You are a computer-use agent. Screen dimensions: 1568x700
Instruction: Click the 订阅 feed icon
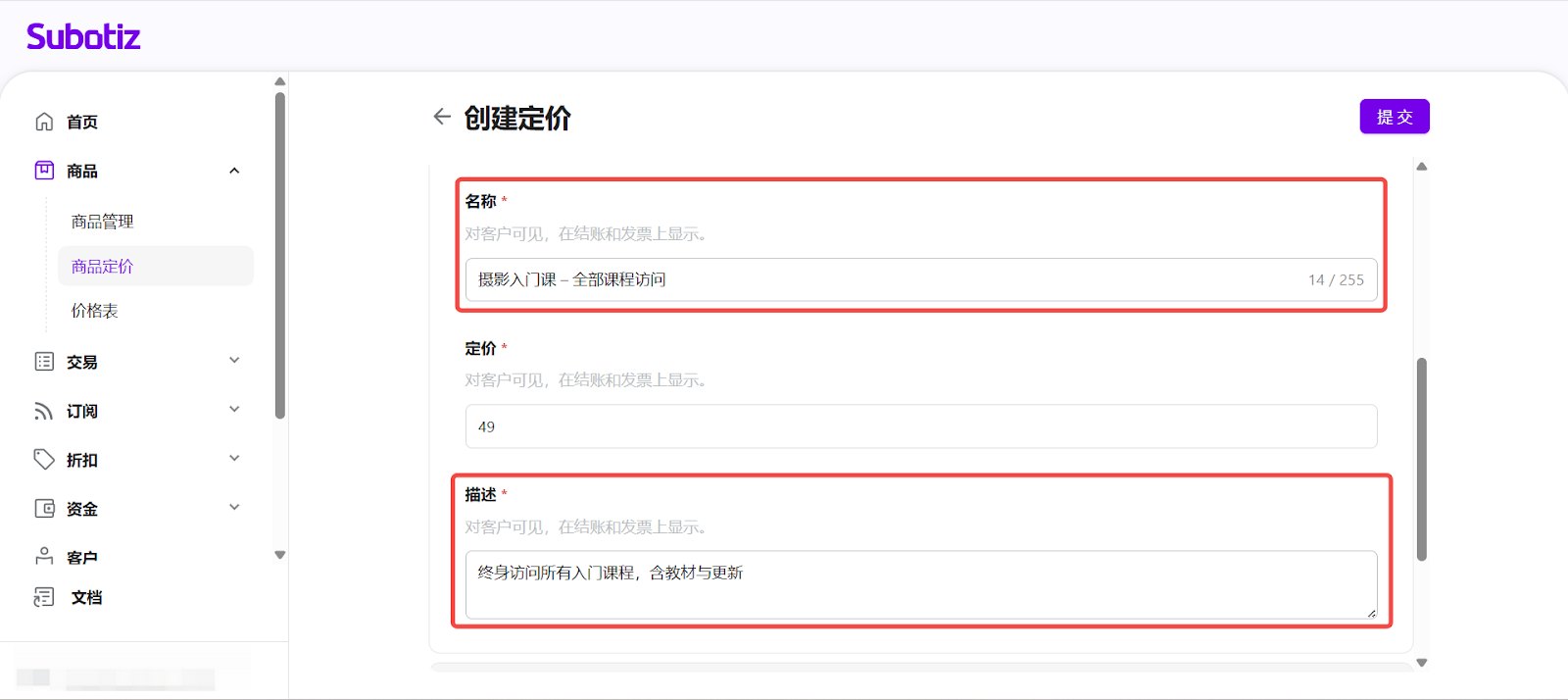coord(44,411)
